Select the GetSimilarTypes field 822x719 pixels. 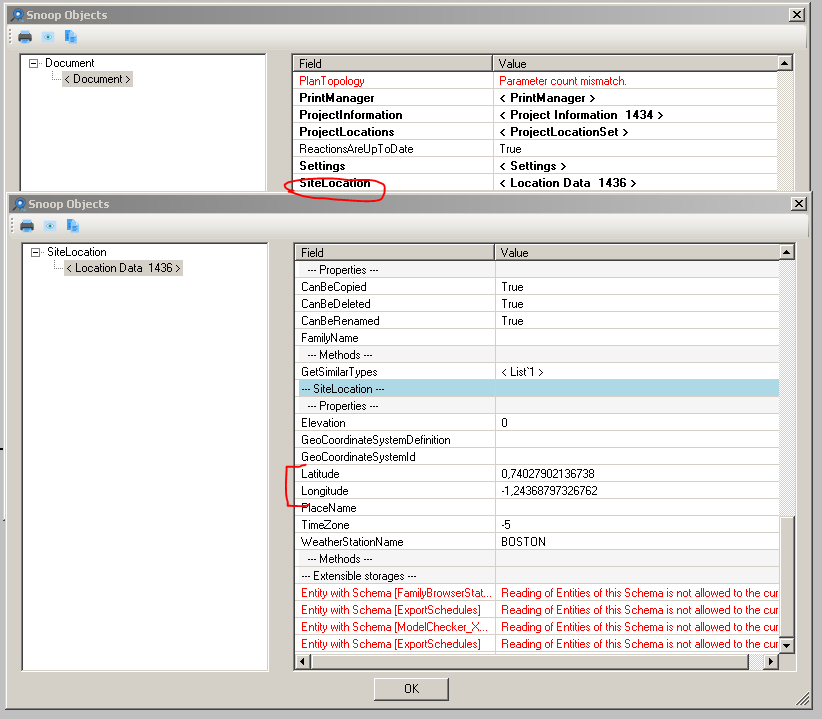[339, 372]
